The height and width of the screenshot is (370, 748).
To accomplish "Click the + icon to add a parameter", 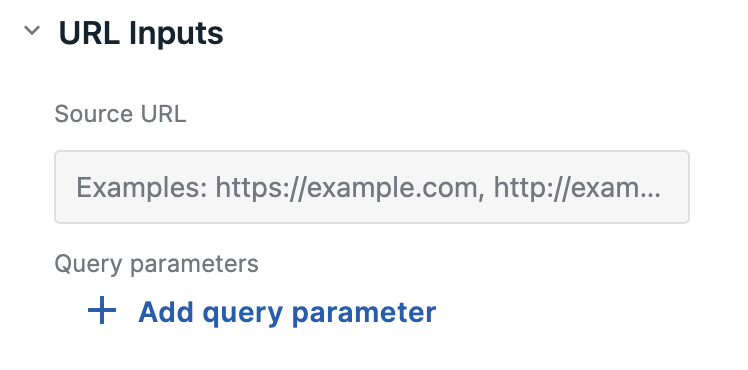I will pos(102,310).
